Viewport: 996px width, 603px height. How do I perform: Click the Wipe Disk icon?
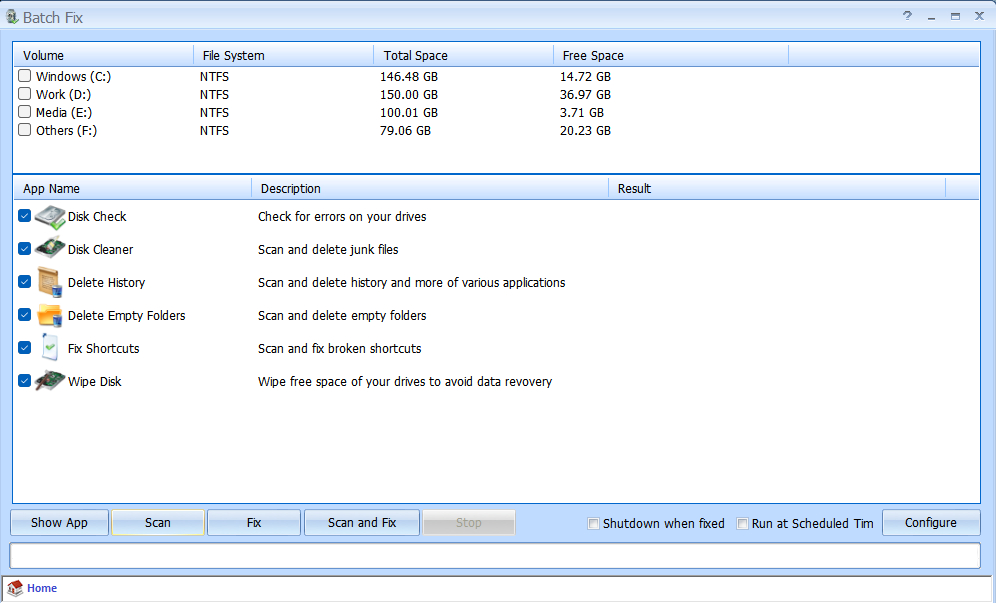50,381
